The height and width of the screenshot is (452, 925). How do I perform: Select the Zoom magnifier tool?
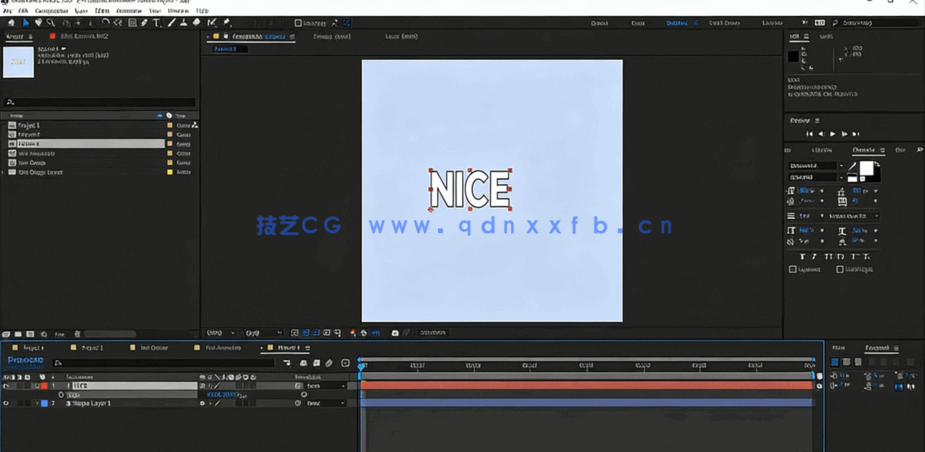(x=51, y=23)
